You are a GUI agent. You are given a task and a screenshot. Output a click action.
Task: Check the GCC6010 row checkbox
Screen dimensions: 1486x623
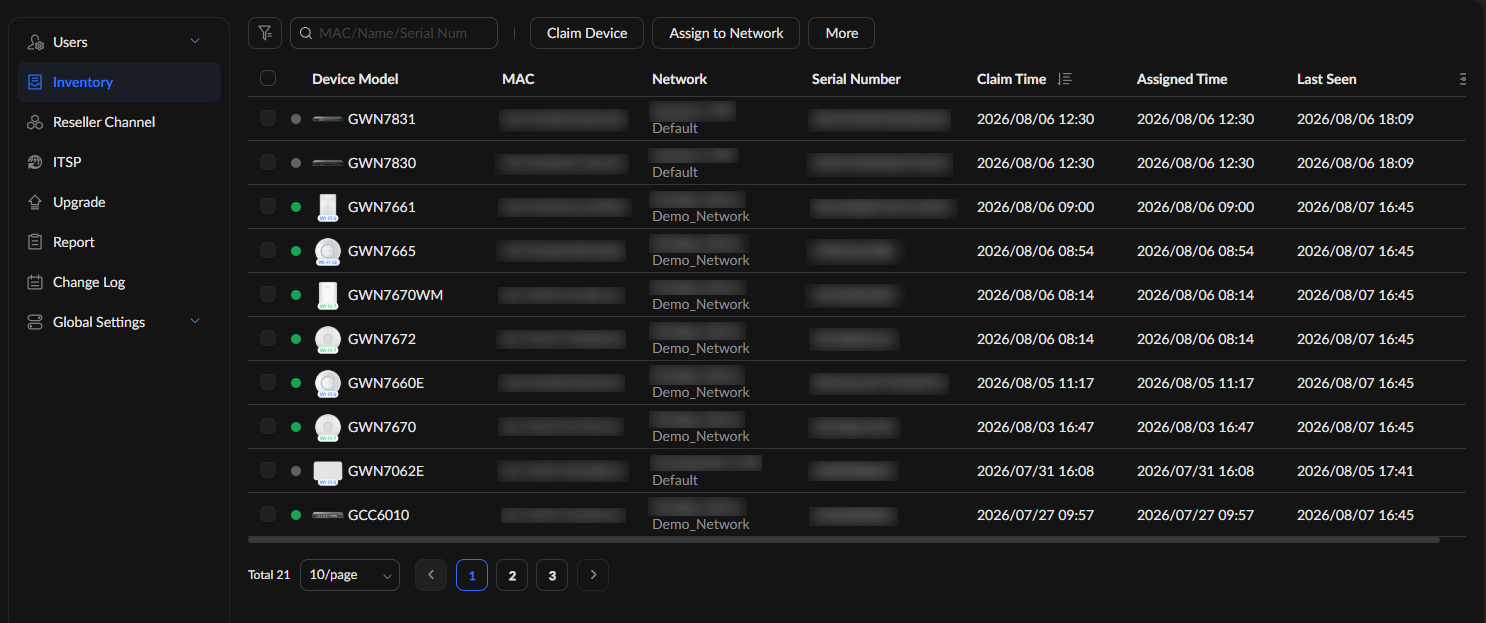pos(267,514)
